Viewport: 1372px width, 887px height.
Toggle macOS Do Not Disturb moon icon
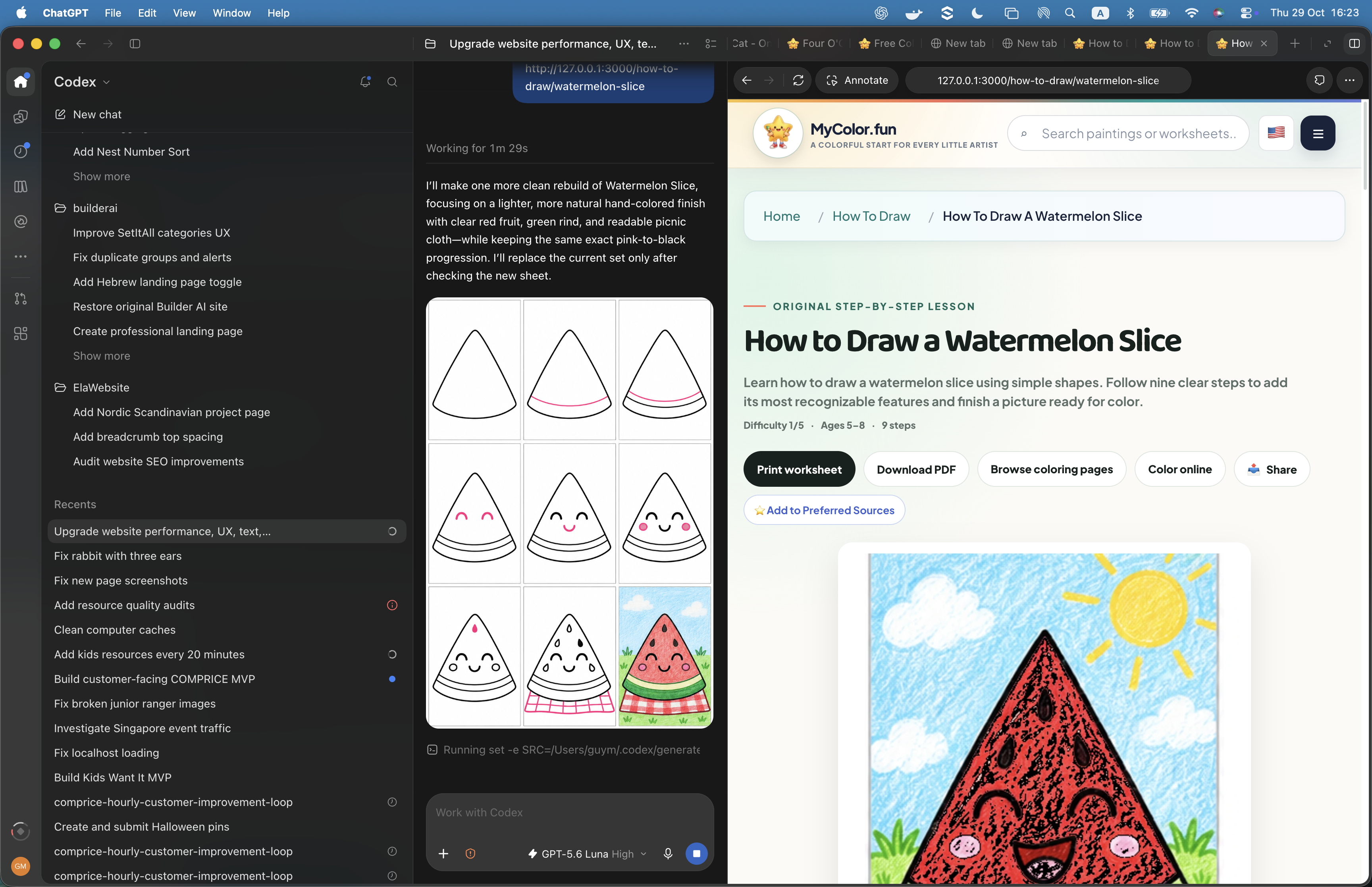977,13
